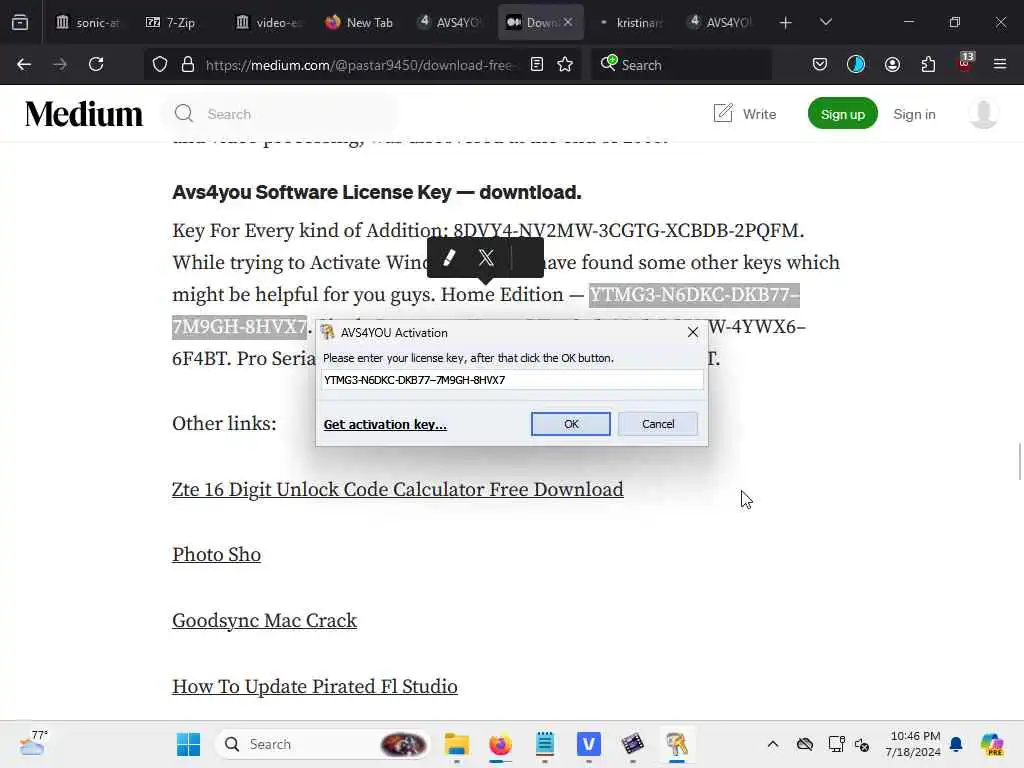The width and height of the screenshot is (1024, 768).
Task: Switch to the New Tab tab
Action: (x=359, y=22)
